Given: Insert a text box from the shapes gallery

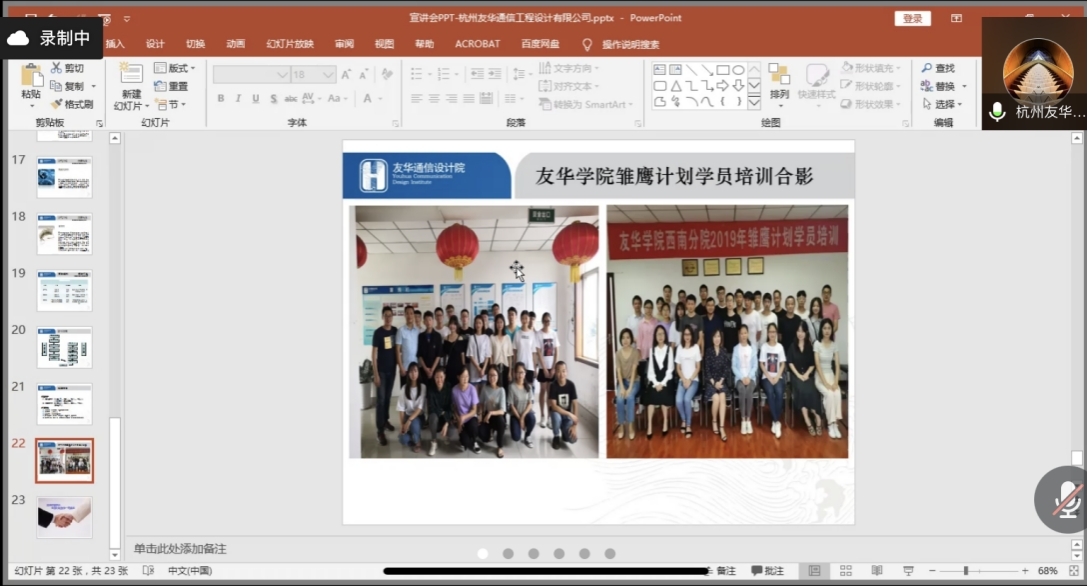Looking at the screenshot, I should pyautogui.click(x=659, y=70).
